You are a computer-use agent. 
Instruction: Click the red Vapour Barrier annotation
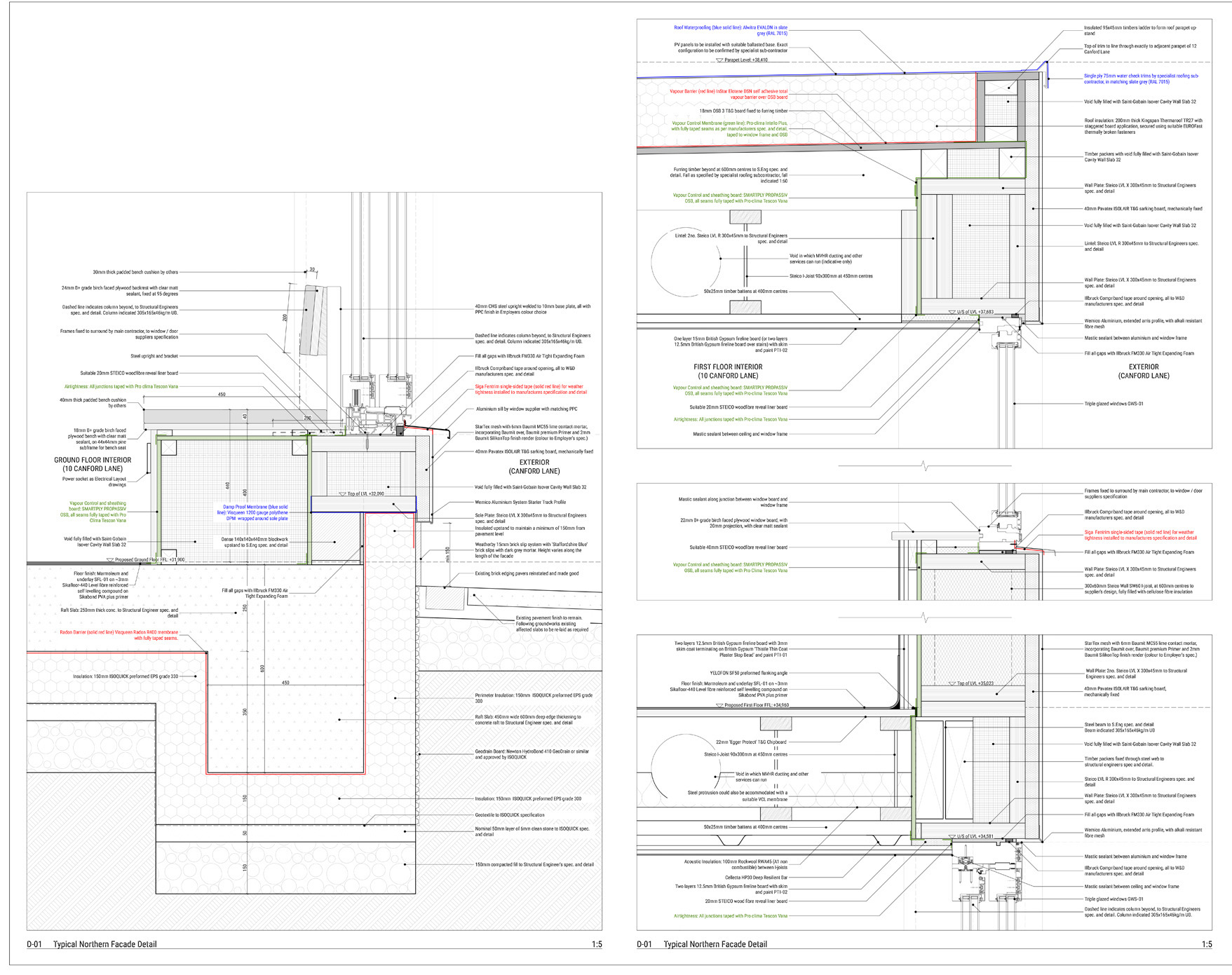[729, 94]
